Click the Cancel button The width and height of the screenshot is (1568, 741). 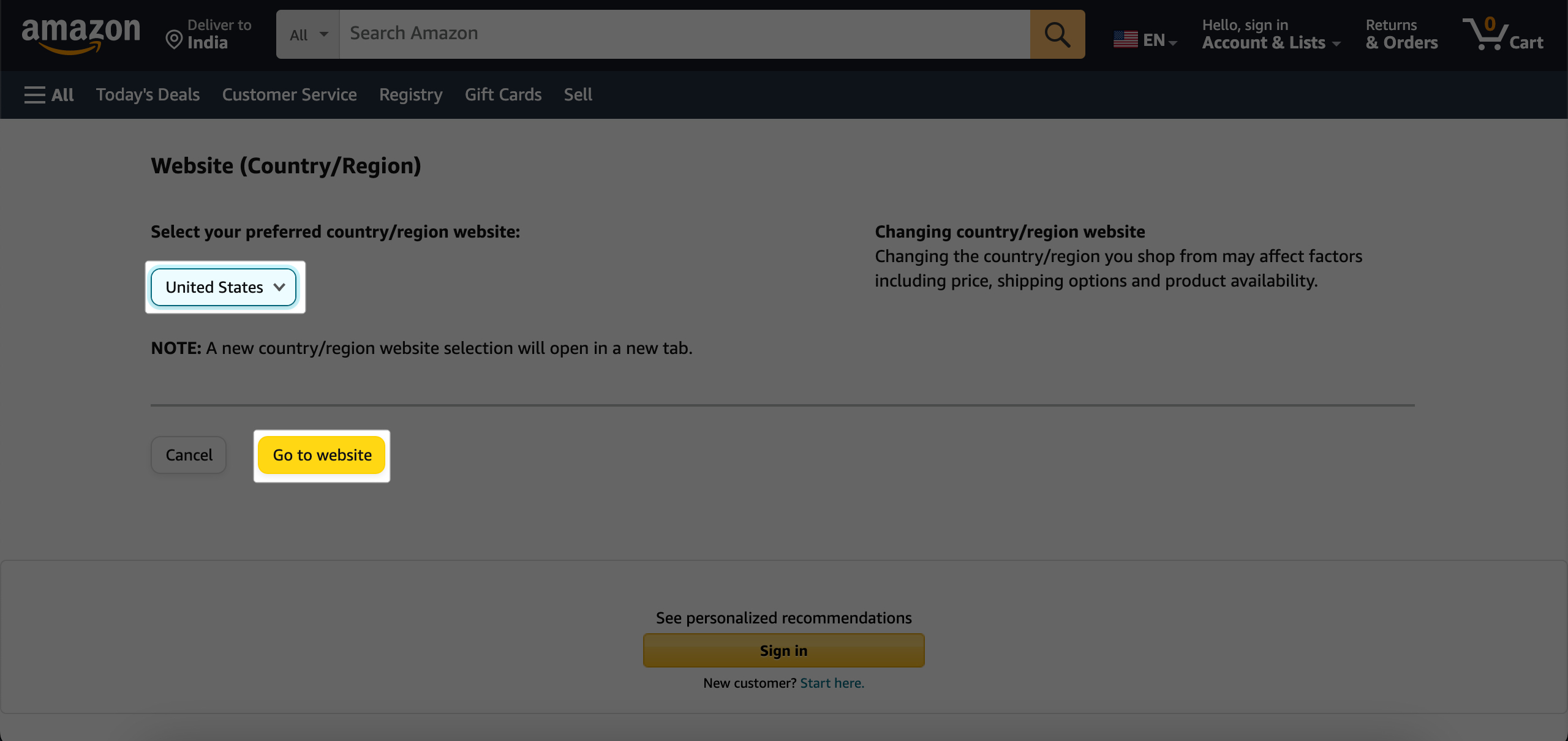(x=189, y=454)
